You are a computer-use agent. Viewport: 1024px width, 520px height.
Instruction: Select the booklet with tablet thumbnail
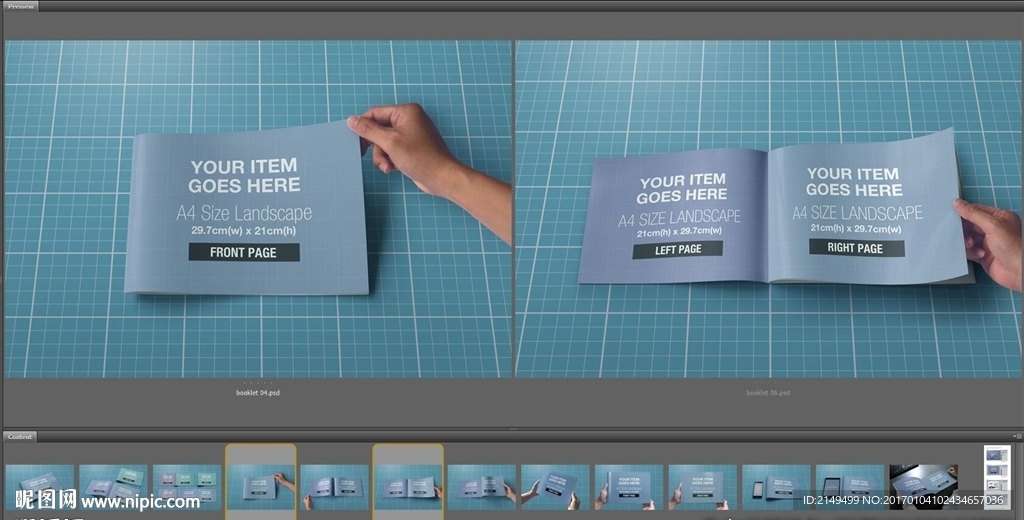pos(850,487)
